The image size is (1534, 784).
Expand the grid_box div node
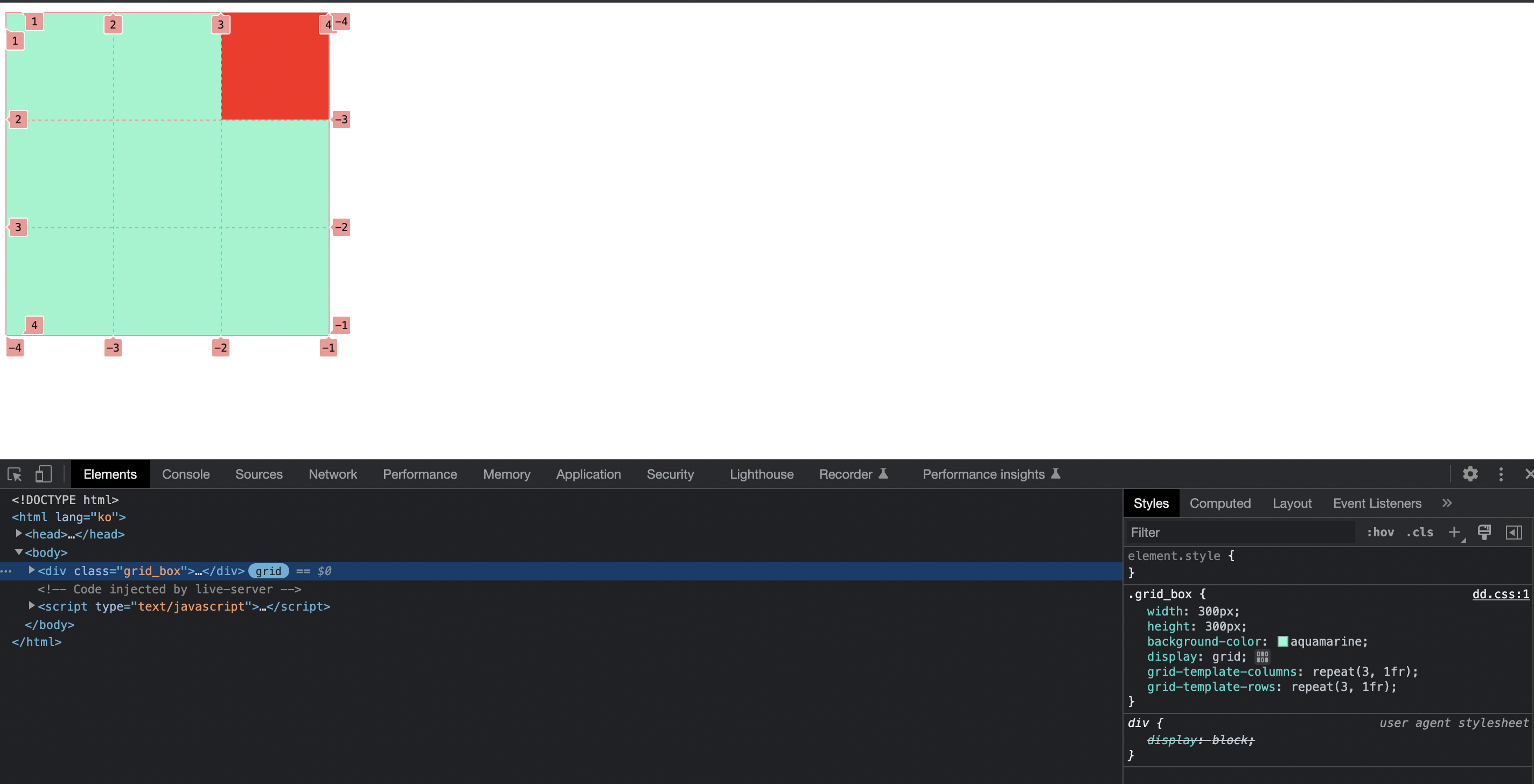pyautogui.click(x=32, y=570)
